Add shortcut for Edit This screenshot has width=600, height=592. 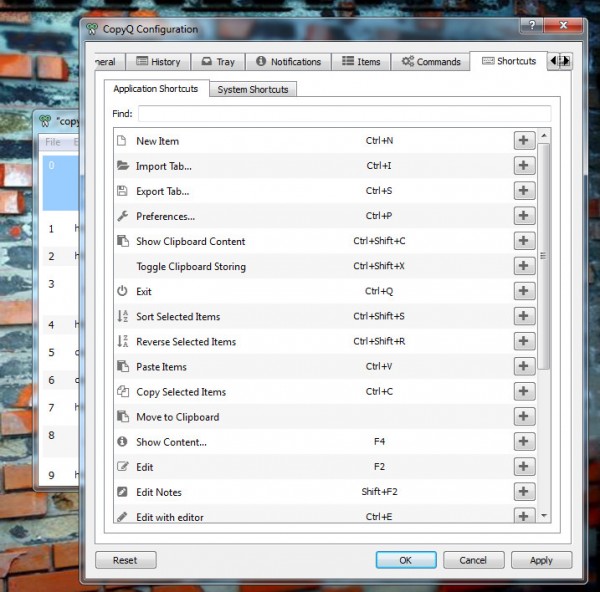[524, 466]
